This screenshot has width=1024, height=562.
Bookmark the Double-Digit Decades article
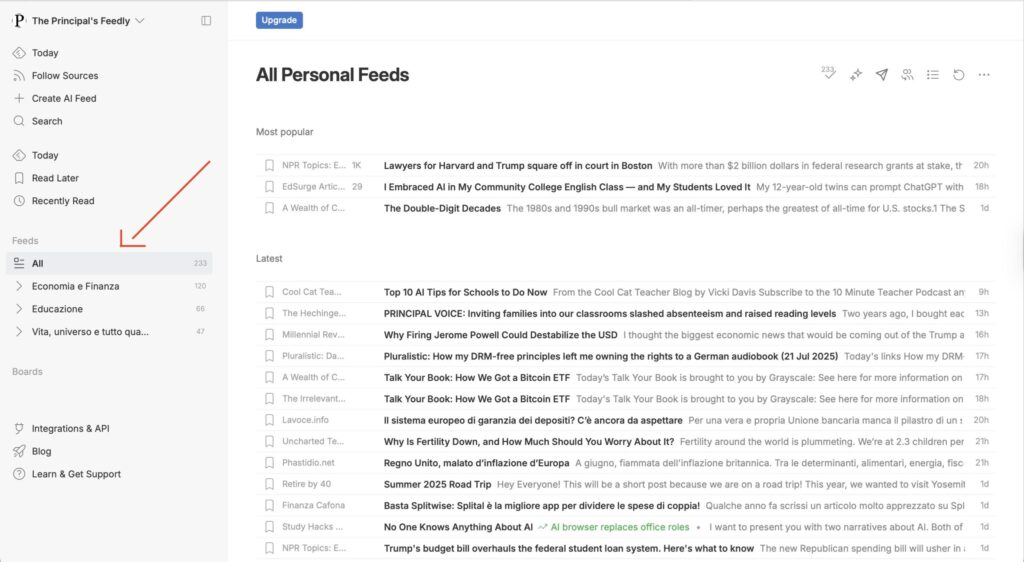point(269,208)
